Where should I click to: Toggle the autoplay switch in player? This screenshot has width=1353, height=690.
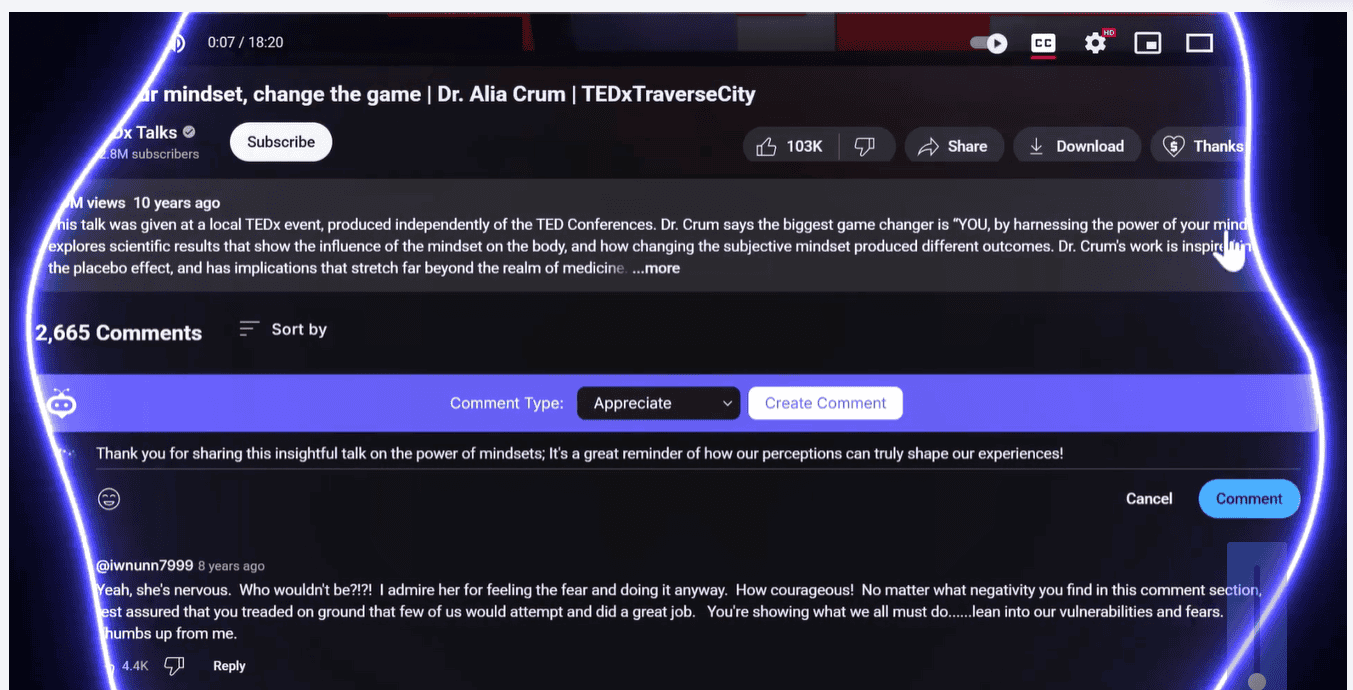click(988, 43)
